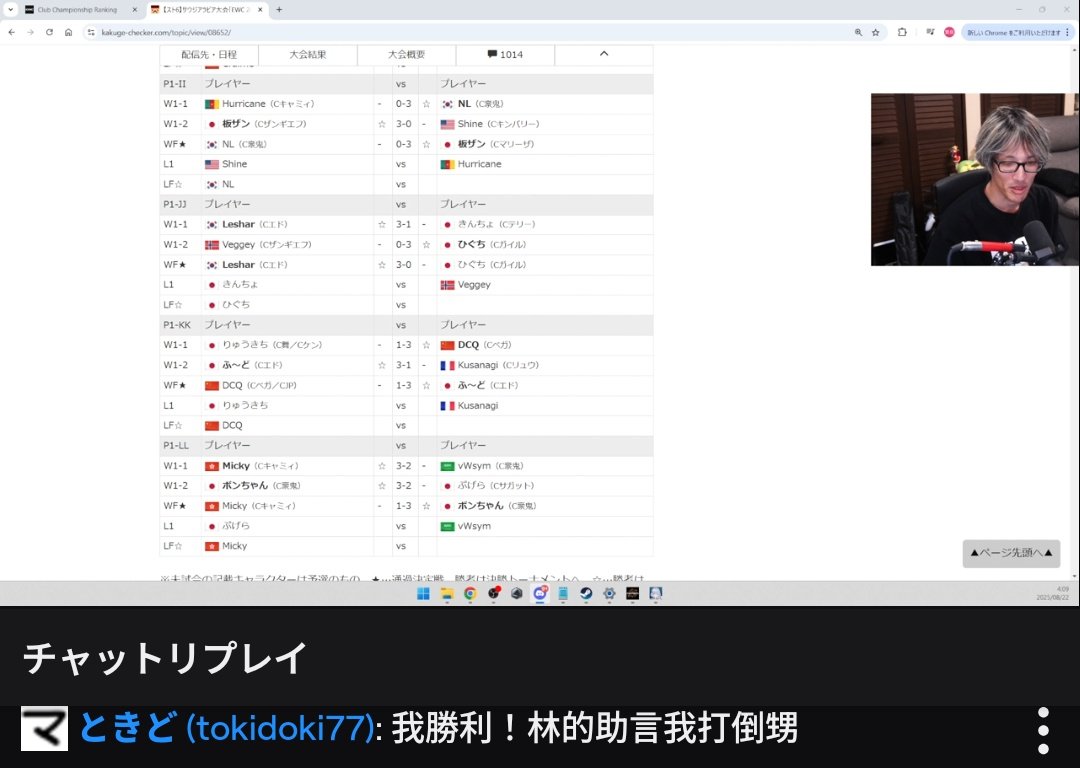This screenshot has width=1080, height=768.
Task: Click the zoom magnifier icon in address bar
Action: tap(858, 32)
